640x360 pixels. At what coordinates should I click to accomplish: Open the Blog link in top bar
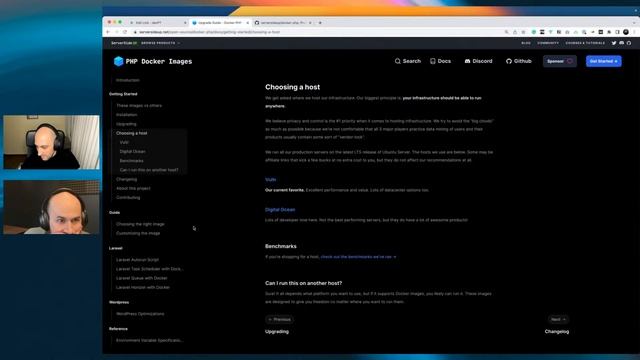[526, 43]
